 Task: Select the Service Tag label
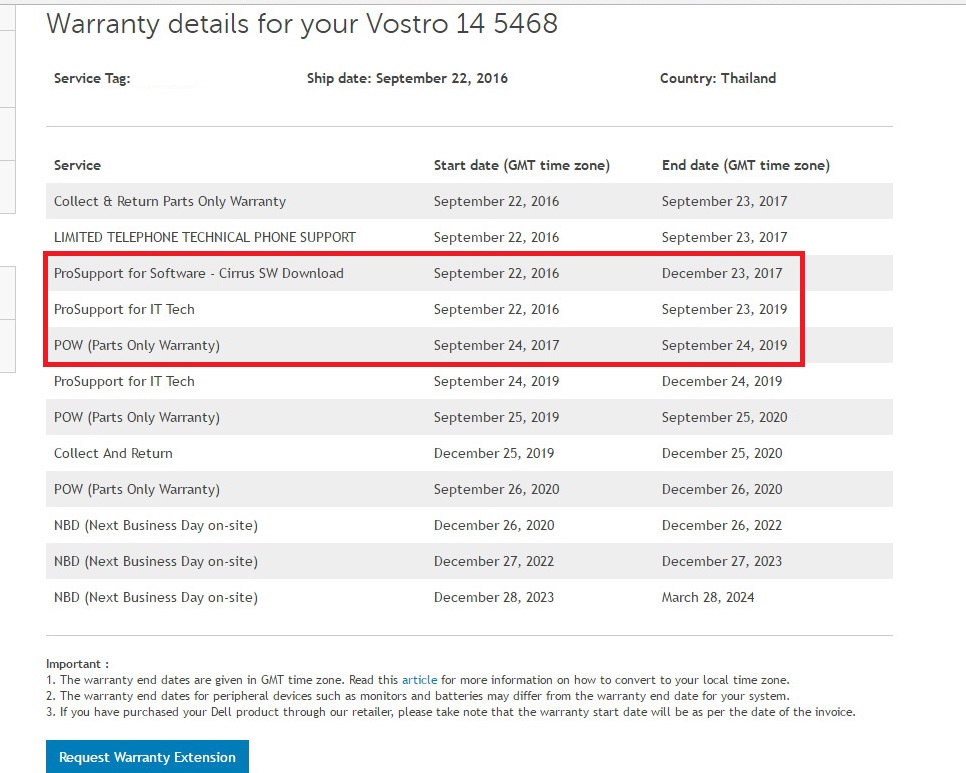92,78
